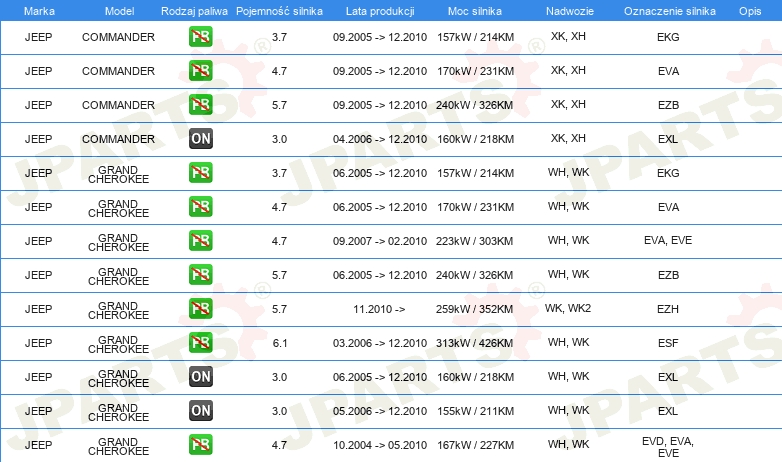This screenshot has width=782, height=462.
Task: Click GRAND CHEROKEE model in the EZH row
Action: click(118, 310)
